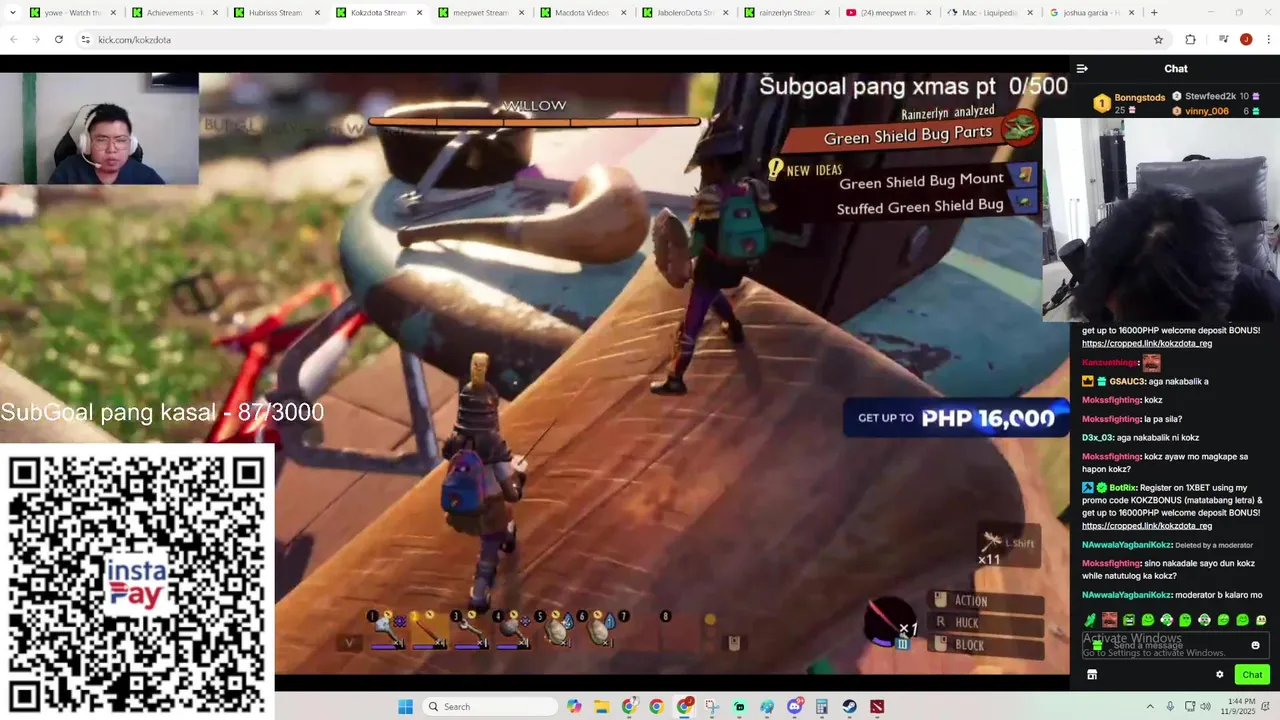Collapse the chat panel with the arrow icon

pyautogui.click(x=1082, y=69)
